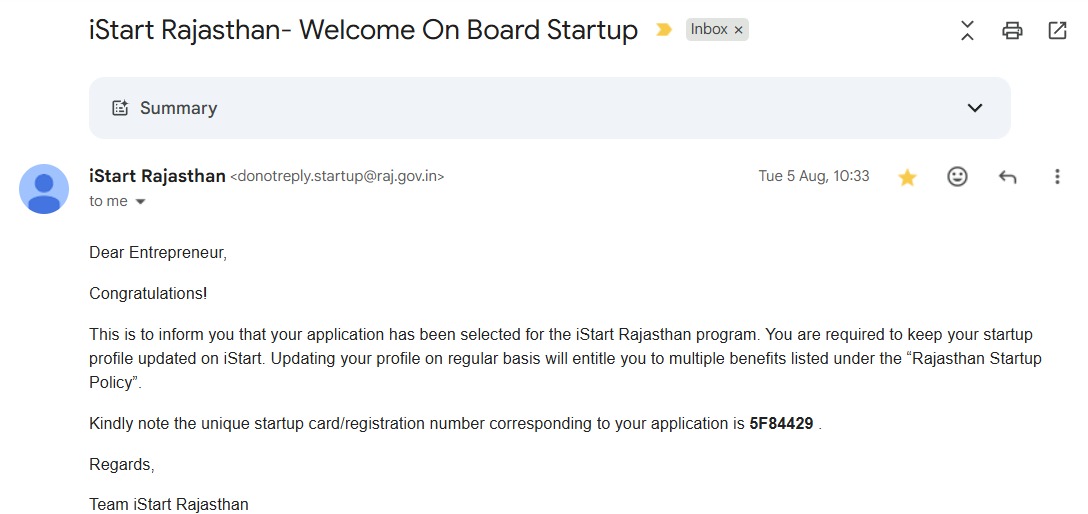Screen dimensions: 1088x514
Task: Unstar the message with yellow star
Action: (907, 178)
